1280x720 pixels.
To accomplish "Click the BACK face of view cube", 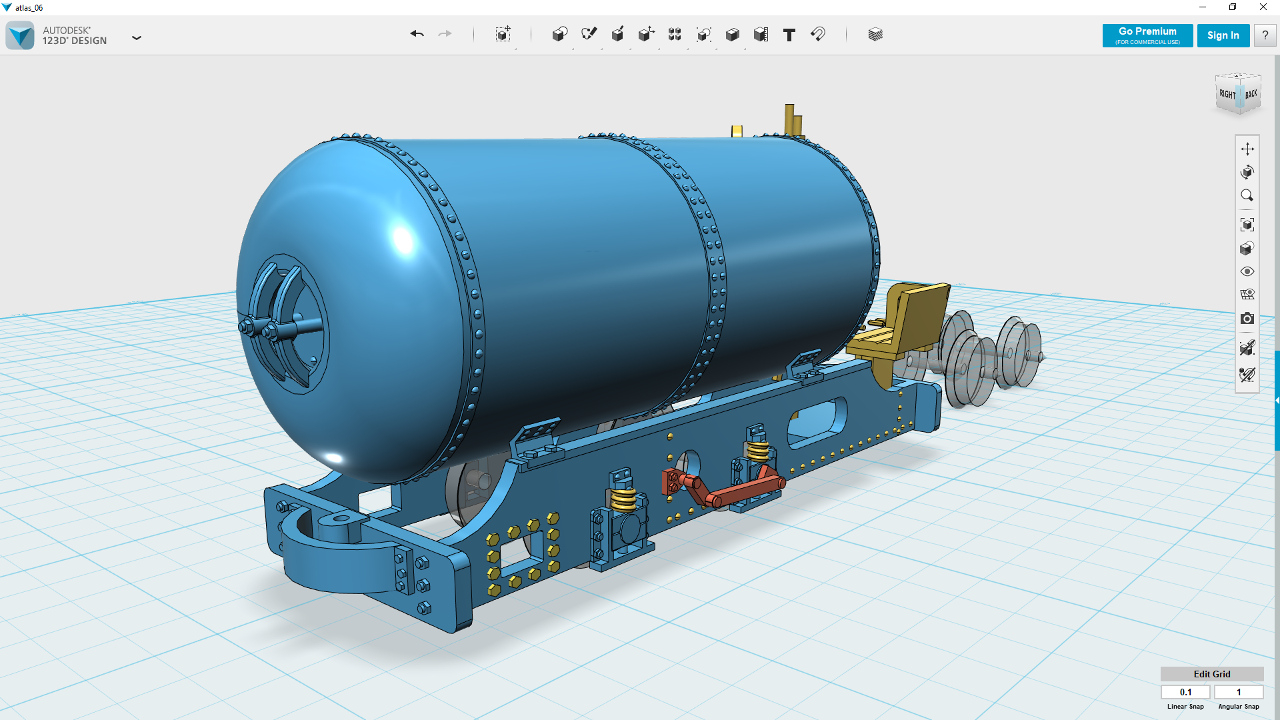I will tap(1251, 94).
